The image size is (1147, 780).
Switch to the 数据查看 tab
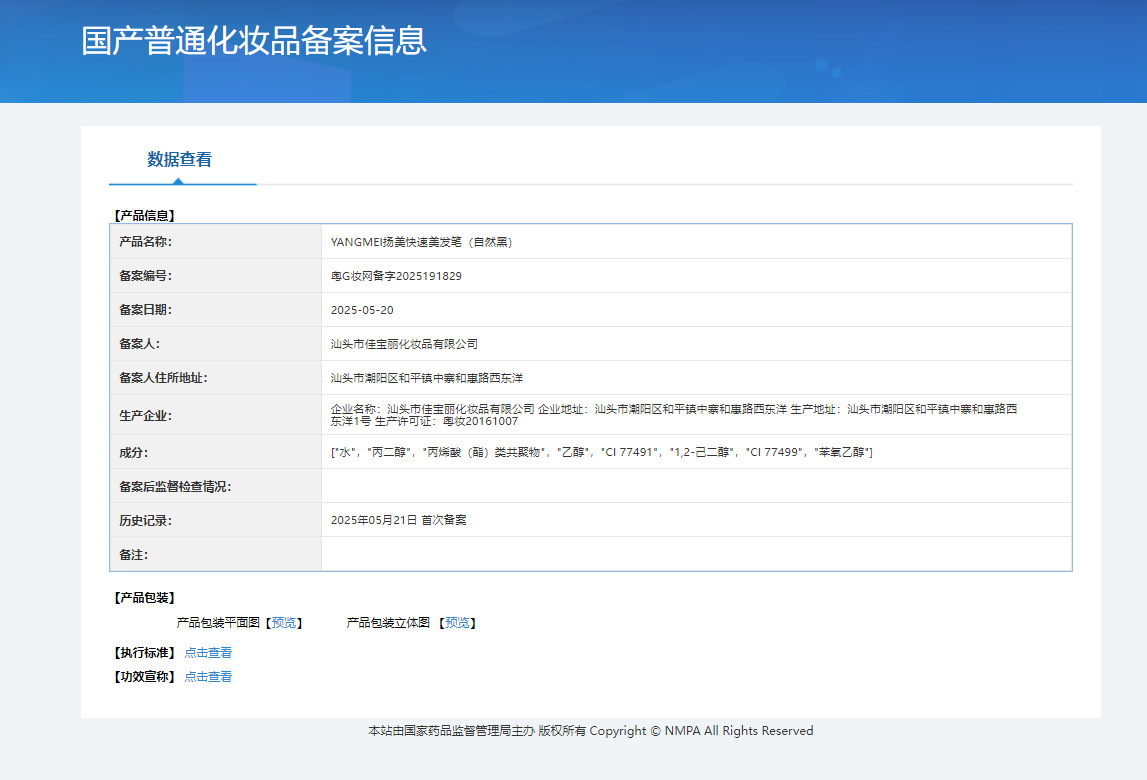[180, 160]
